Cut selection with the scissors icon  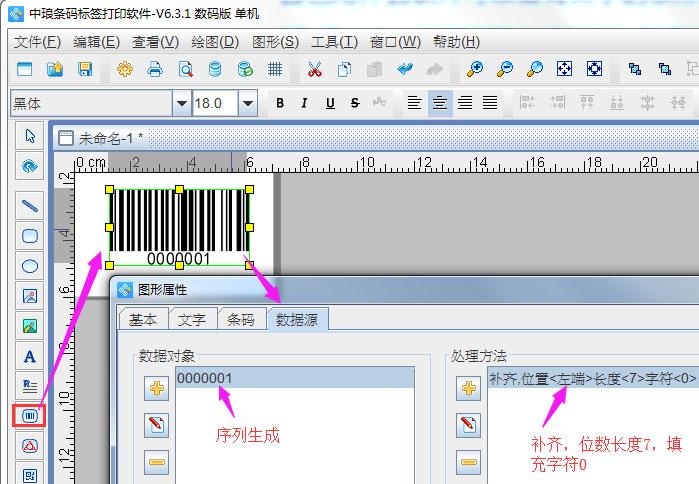(x=315, y=69)
